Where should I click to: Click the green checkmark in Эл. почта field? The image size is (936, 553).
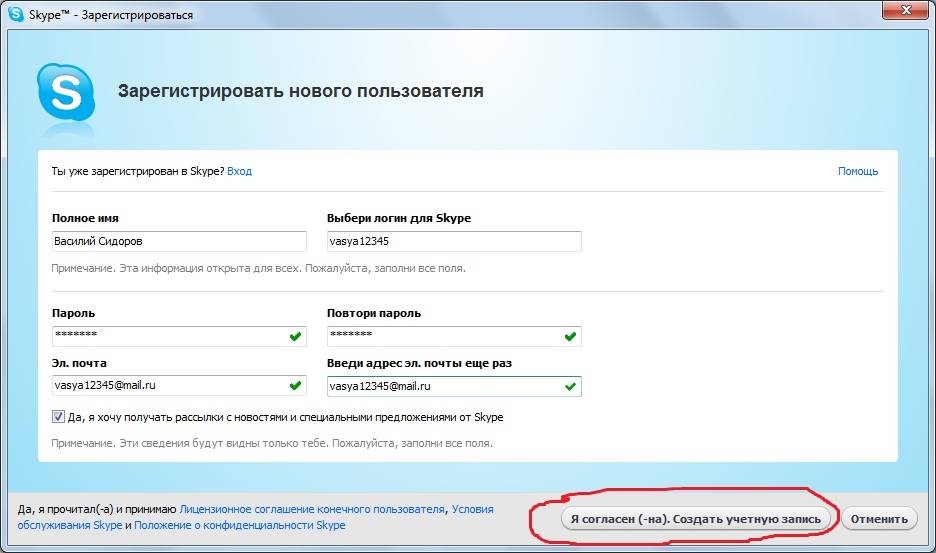point(295,385)
